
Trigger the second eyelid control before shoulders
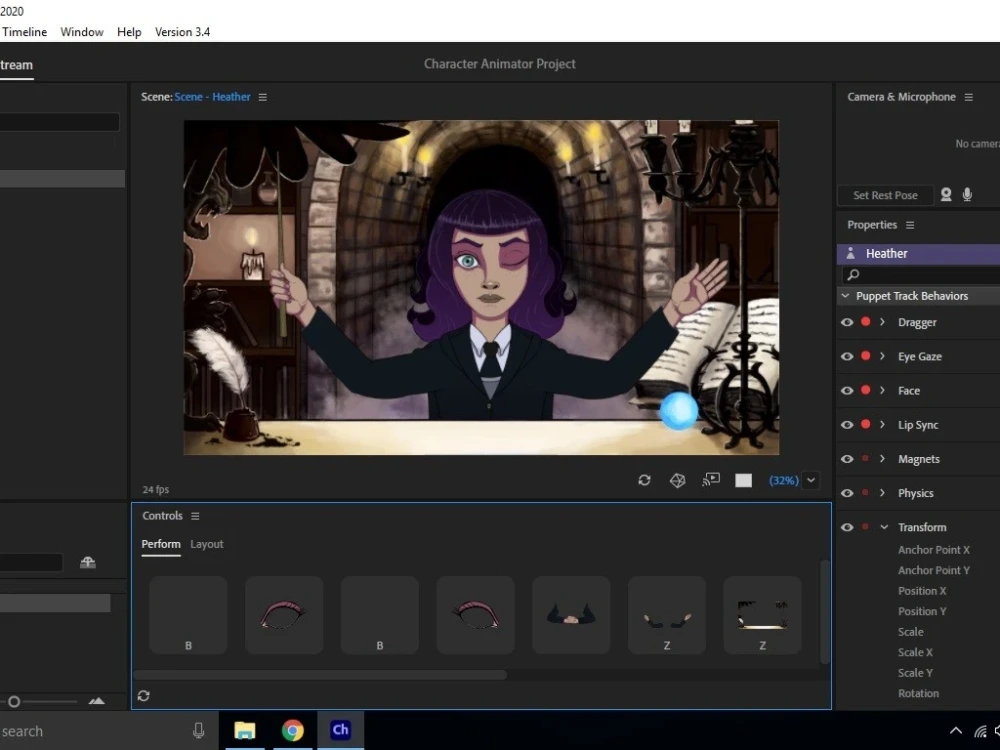coord(475,615)
